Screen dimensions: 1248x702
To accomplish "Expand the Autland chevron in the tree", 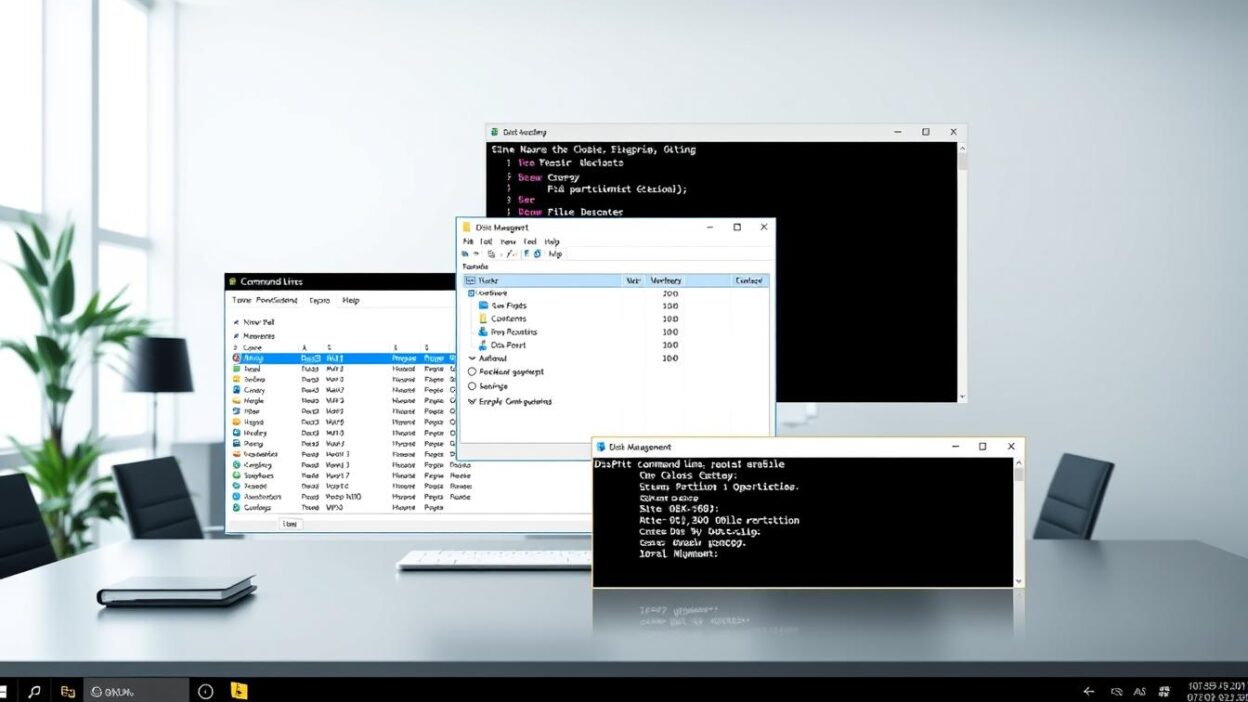I will 472,358.
